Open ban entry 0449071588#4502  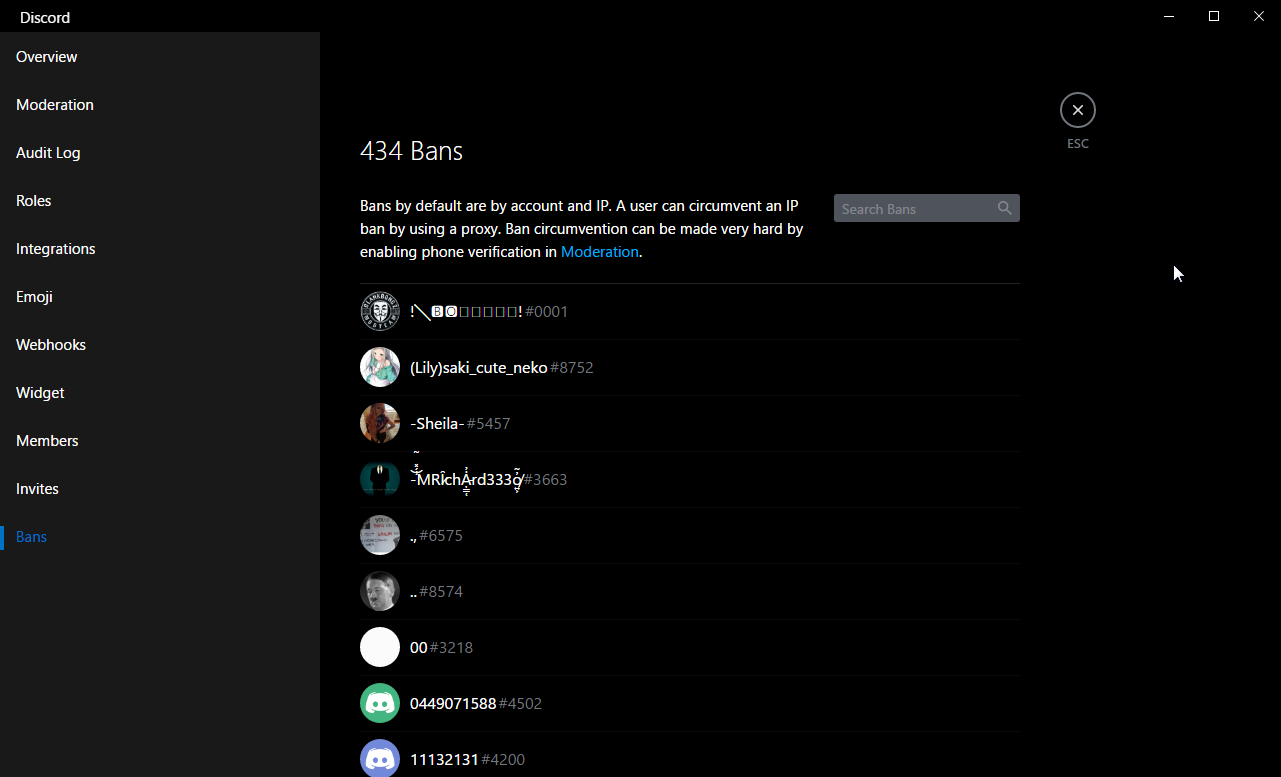coord(690,704)
